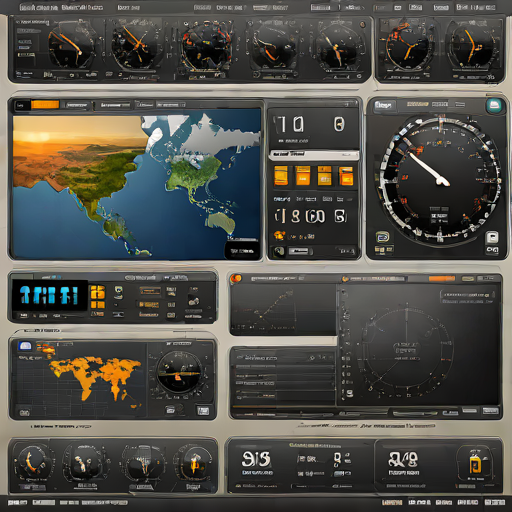Select the last orange square button in the middle panel
The image size is (512, 512).
pos(346,176)
